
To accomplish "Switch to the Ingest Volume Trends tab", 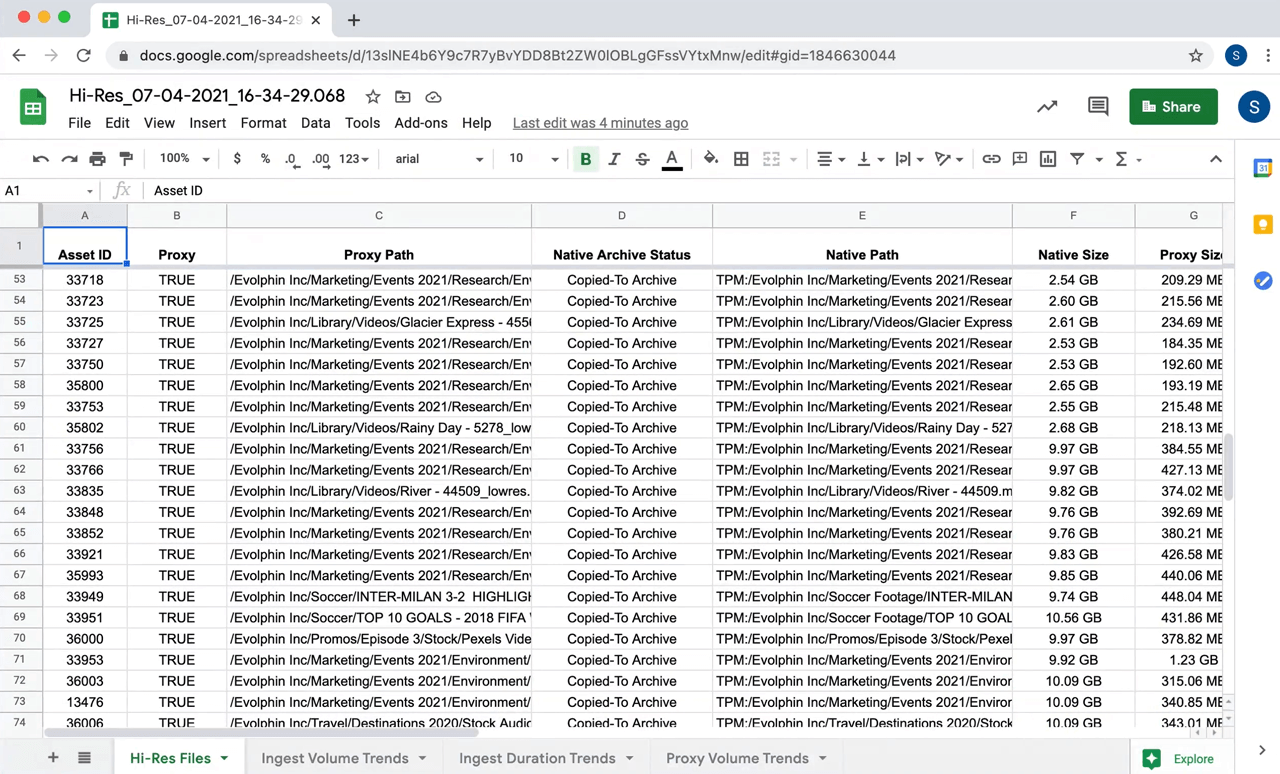I will [335, 758].
